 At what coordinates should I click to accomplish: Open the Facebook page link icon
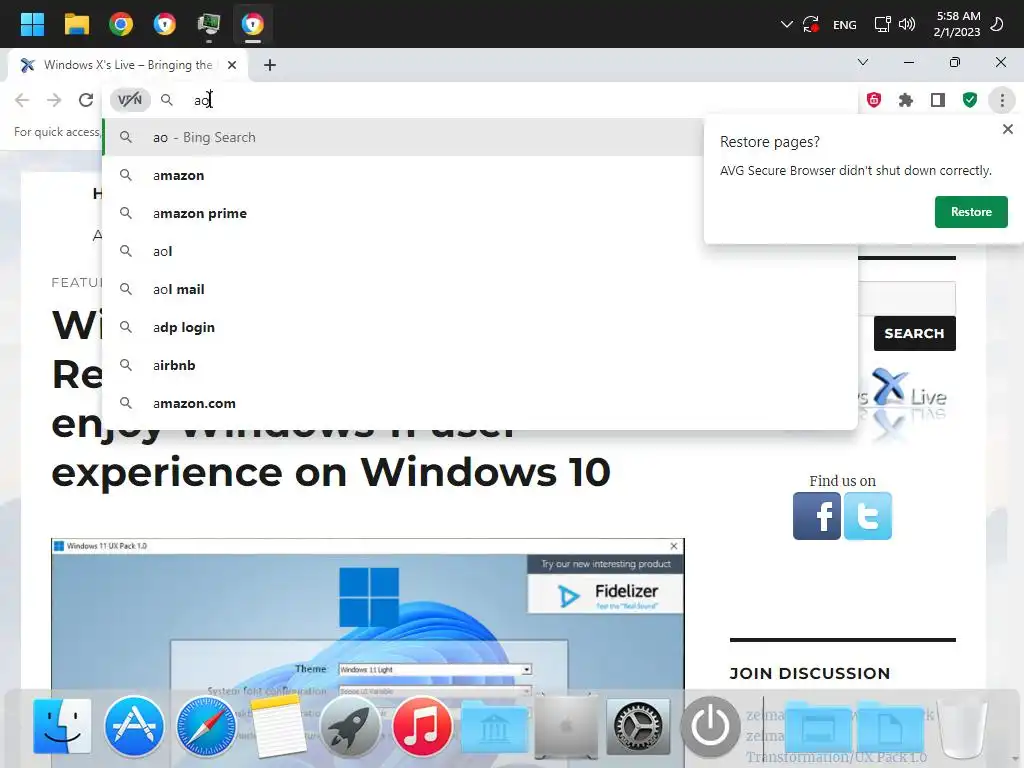(x=817, y=516)
